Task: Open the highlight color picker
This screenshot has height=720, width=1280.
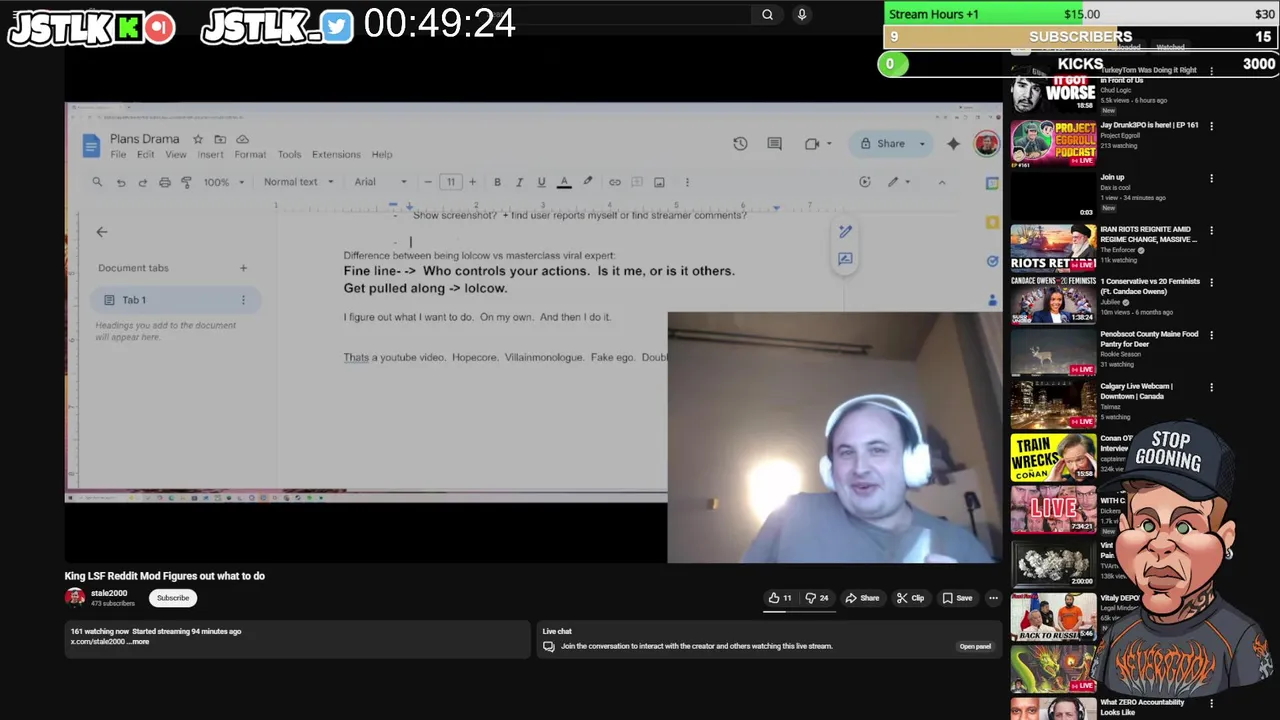Action: pyautogui.click(x=588, y=182)
